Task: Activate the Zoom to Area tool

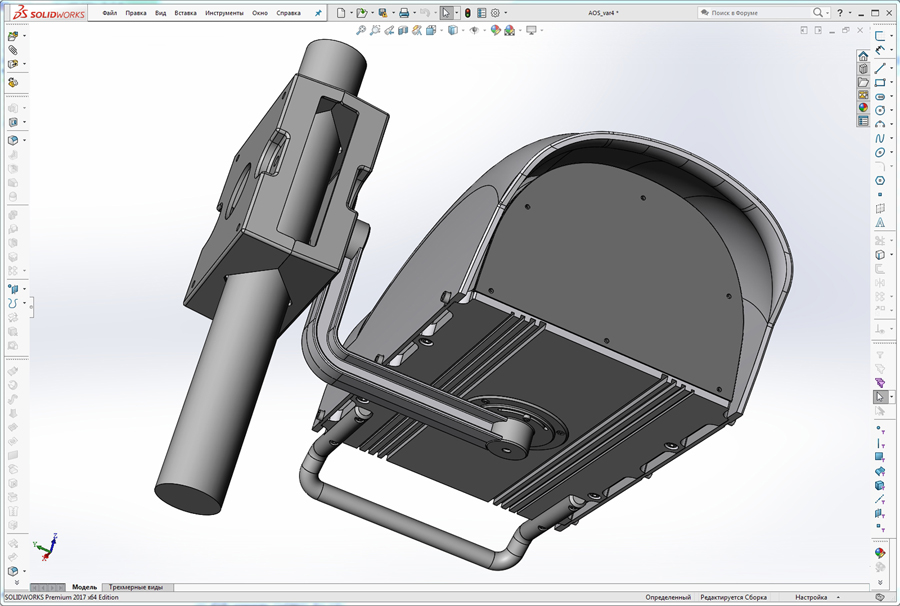Action: click(x=374, y=30)
